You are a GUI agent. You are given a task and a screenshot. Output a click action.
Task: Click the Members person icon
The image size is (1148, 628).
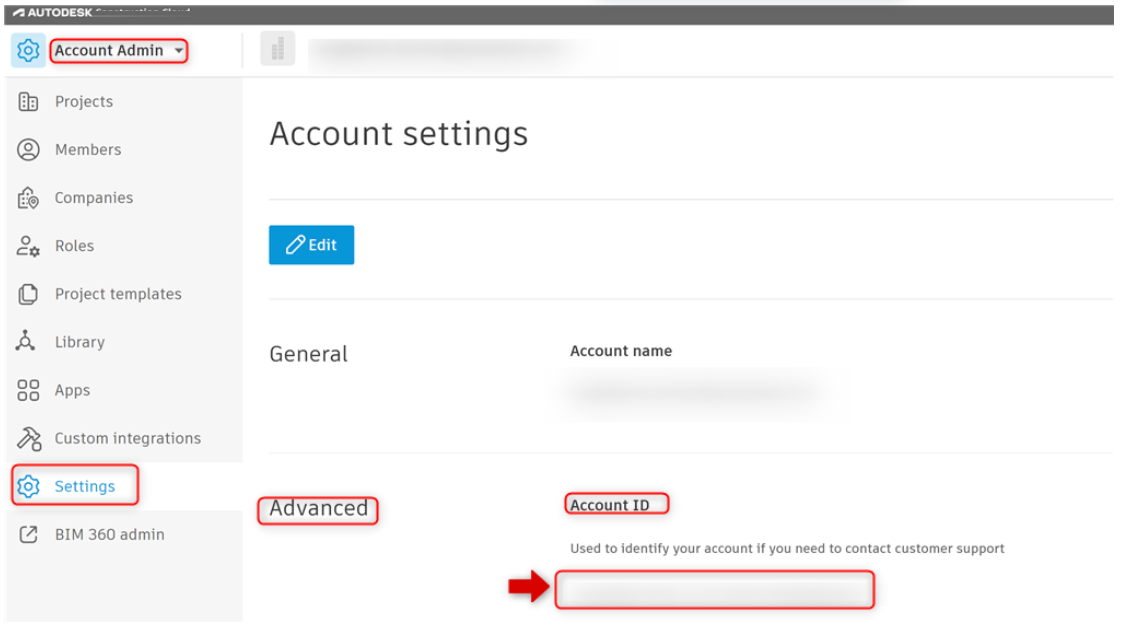click(x=28, y=149)
